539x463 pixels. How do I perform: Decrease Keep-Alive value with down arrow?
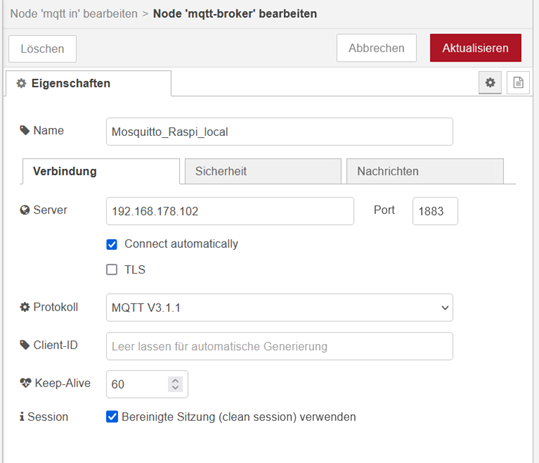(175, 387)
